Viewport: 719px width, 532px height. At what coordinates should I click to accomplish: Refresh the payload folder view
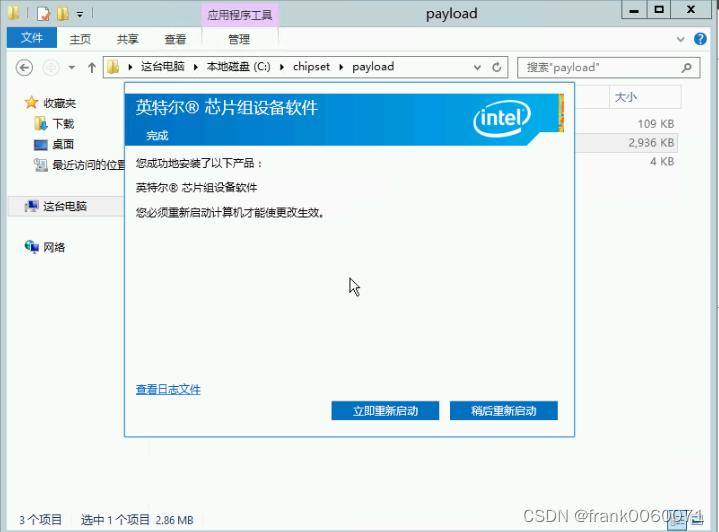pyautogui.click(x=497, y=67)
